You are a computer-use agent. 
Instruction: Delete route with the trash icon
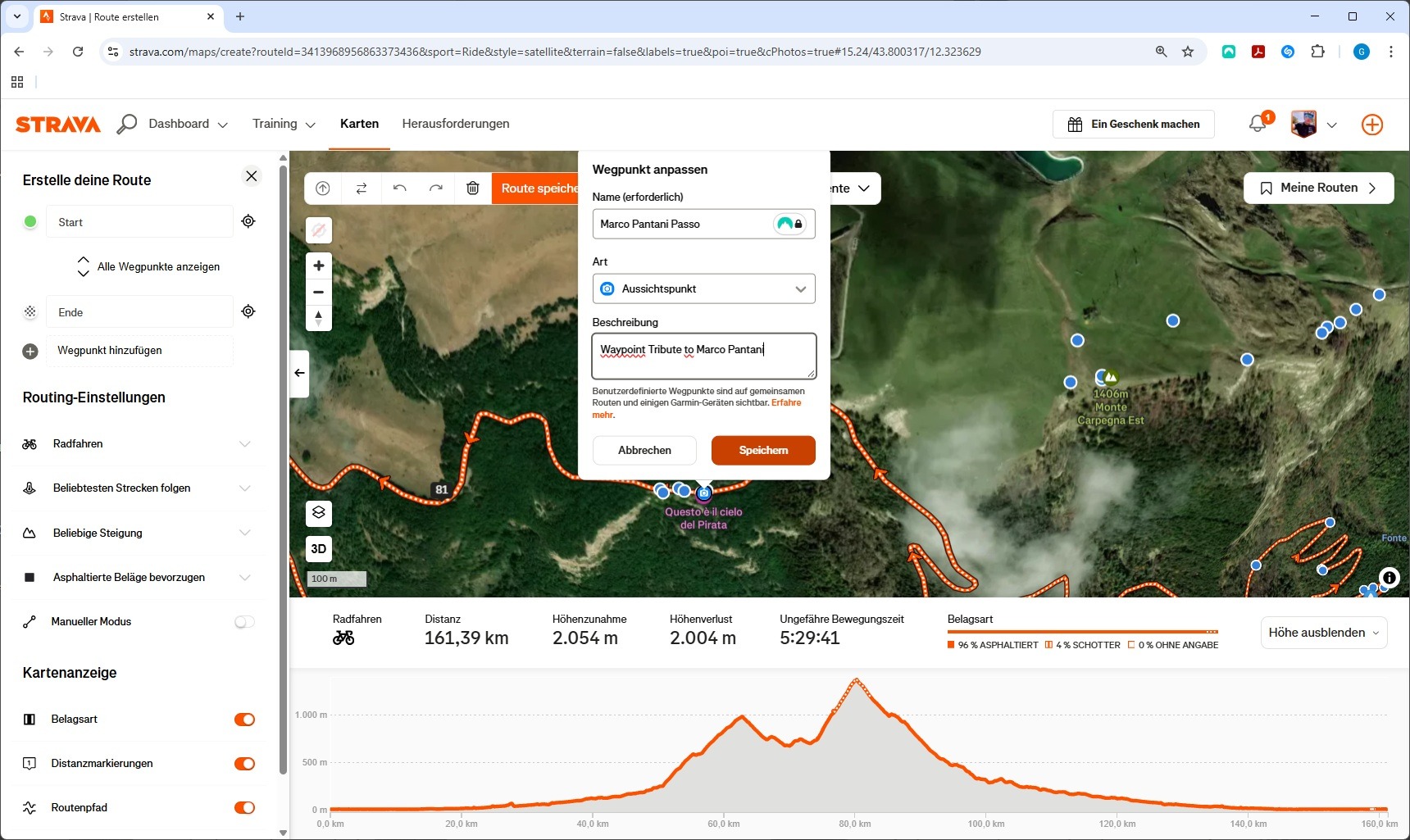[x=473, y=188]
